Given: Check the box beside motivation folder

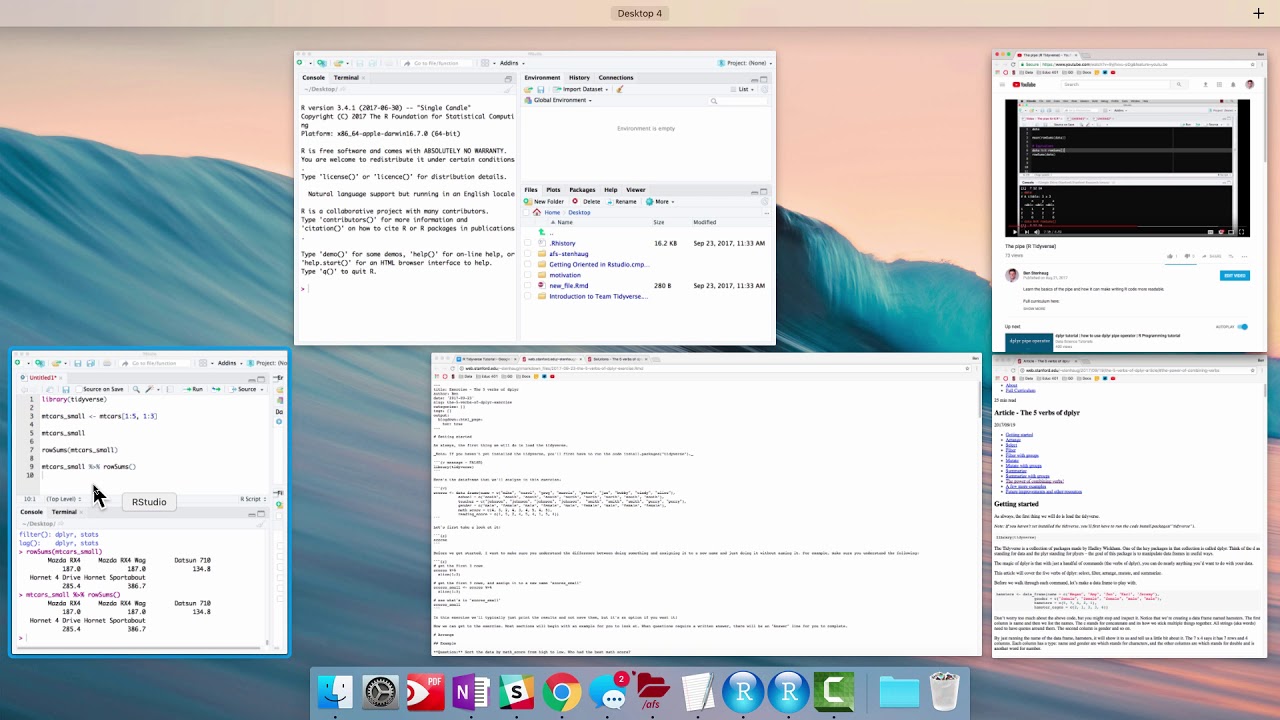Looking at the screenshot, I should 528,275.
